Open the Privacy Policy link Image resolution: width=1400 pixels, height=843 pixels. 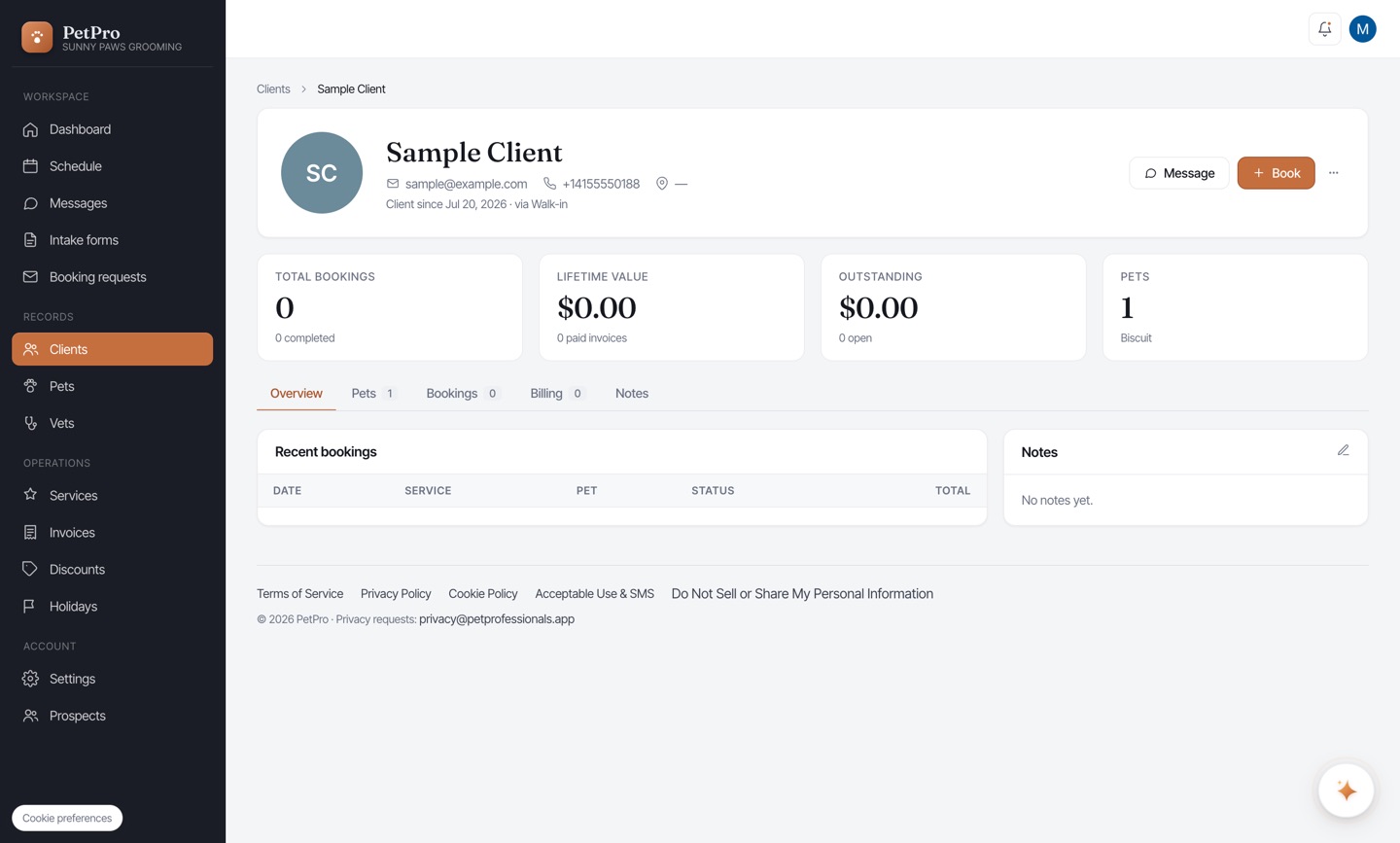click(396, 594)
